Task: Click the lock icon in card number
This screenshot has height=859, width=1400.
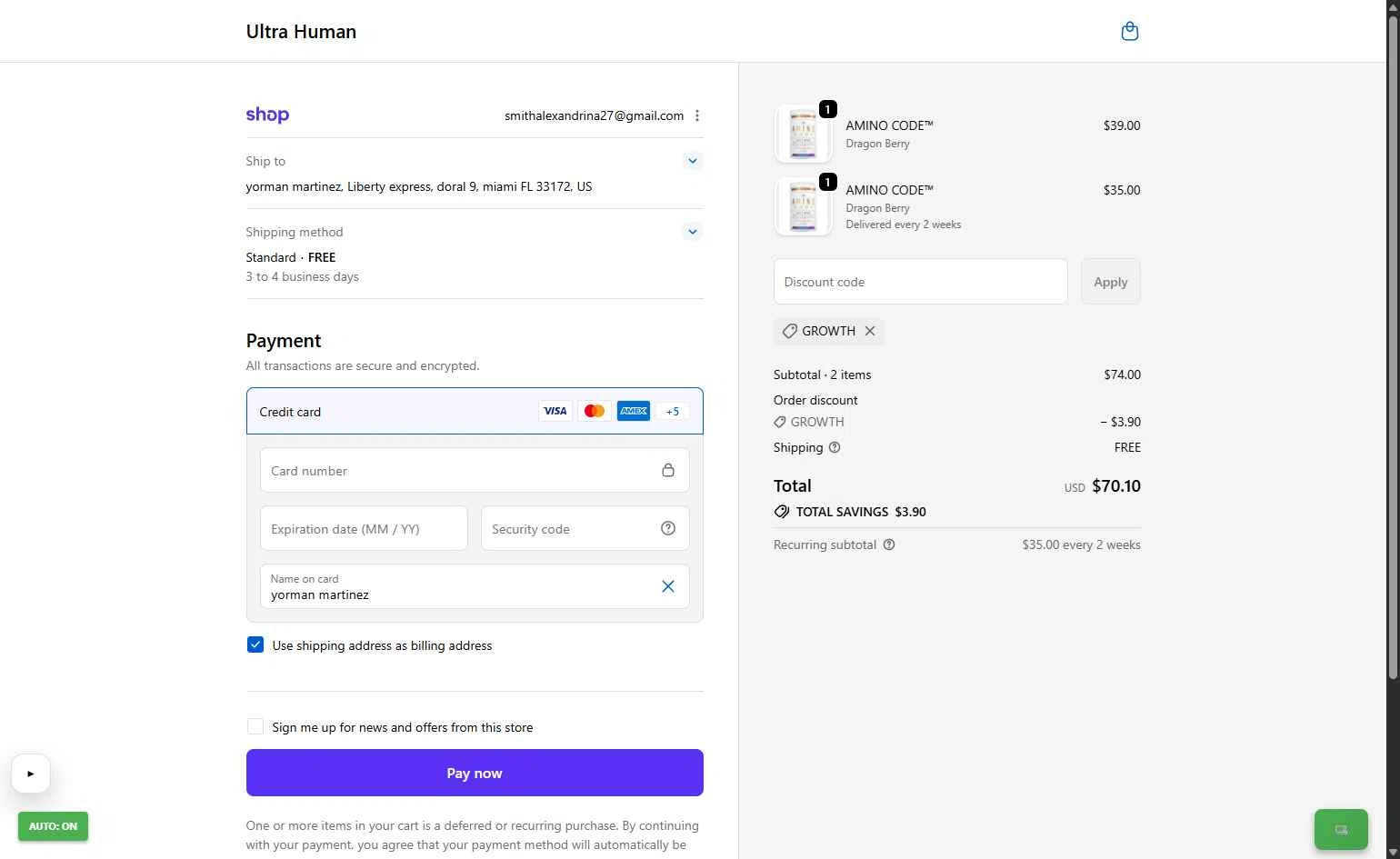Action: click(668, 470)
